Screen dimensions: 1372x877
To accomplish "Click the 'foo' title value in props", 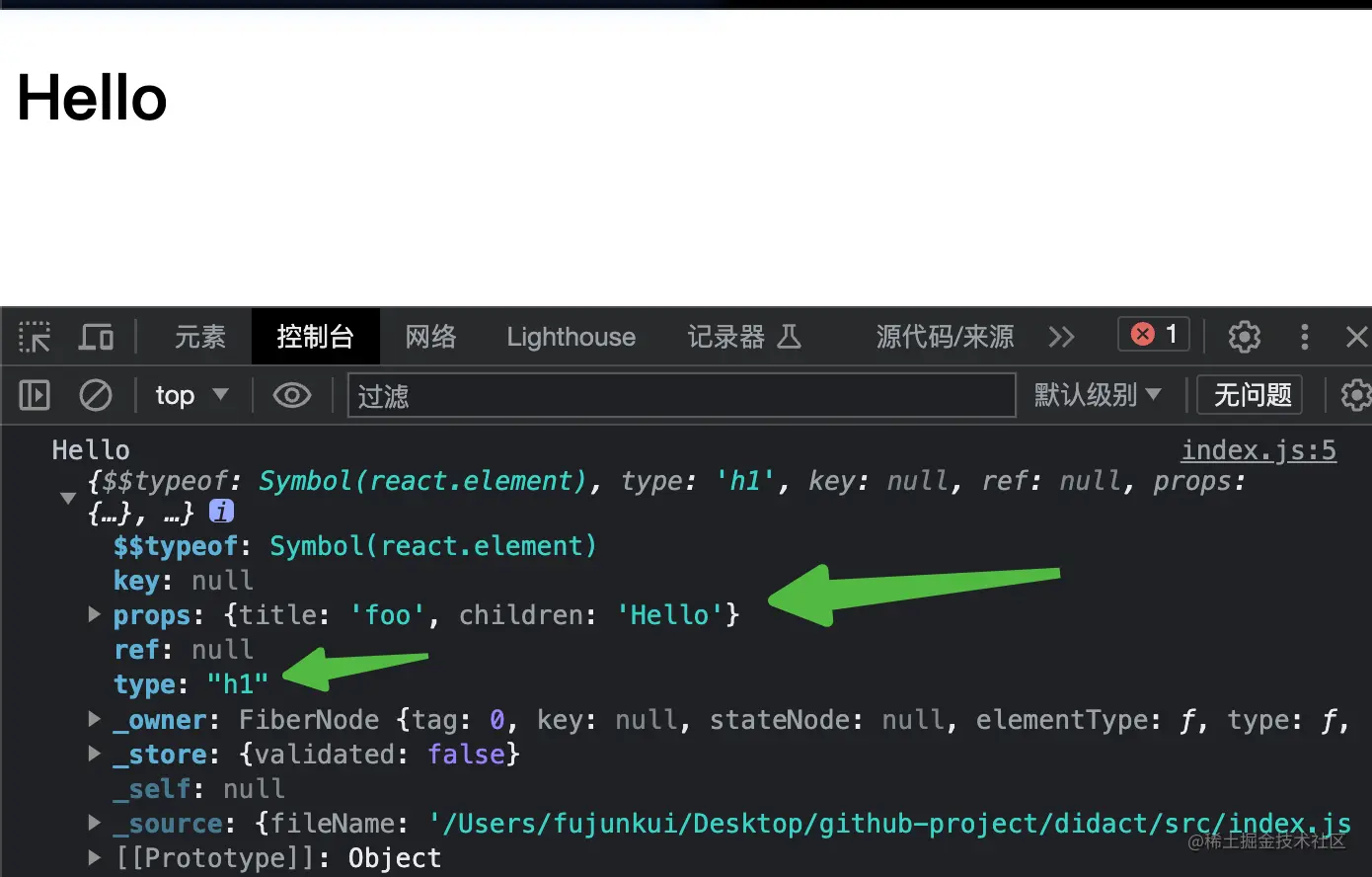I will point(388,615).
